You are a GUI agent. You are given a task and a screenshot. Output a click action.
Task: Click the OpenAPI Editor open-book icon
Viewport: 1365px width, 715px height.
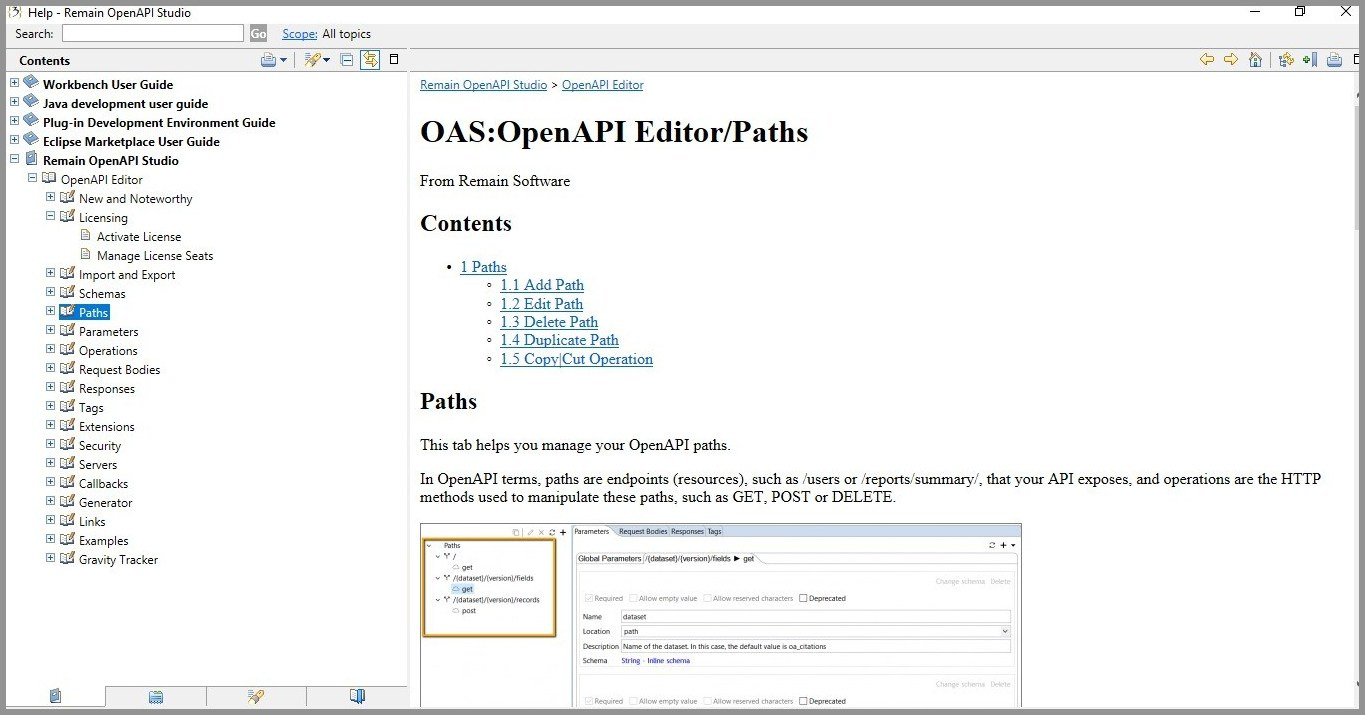49,178
